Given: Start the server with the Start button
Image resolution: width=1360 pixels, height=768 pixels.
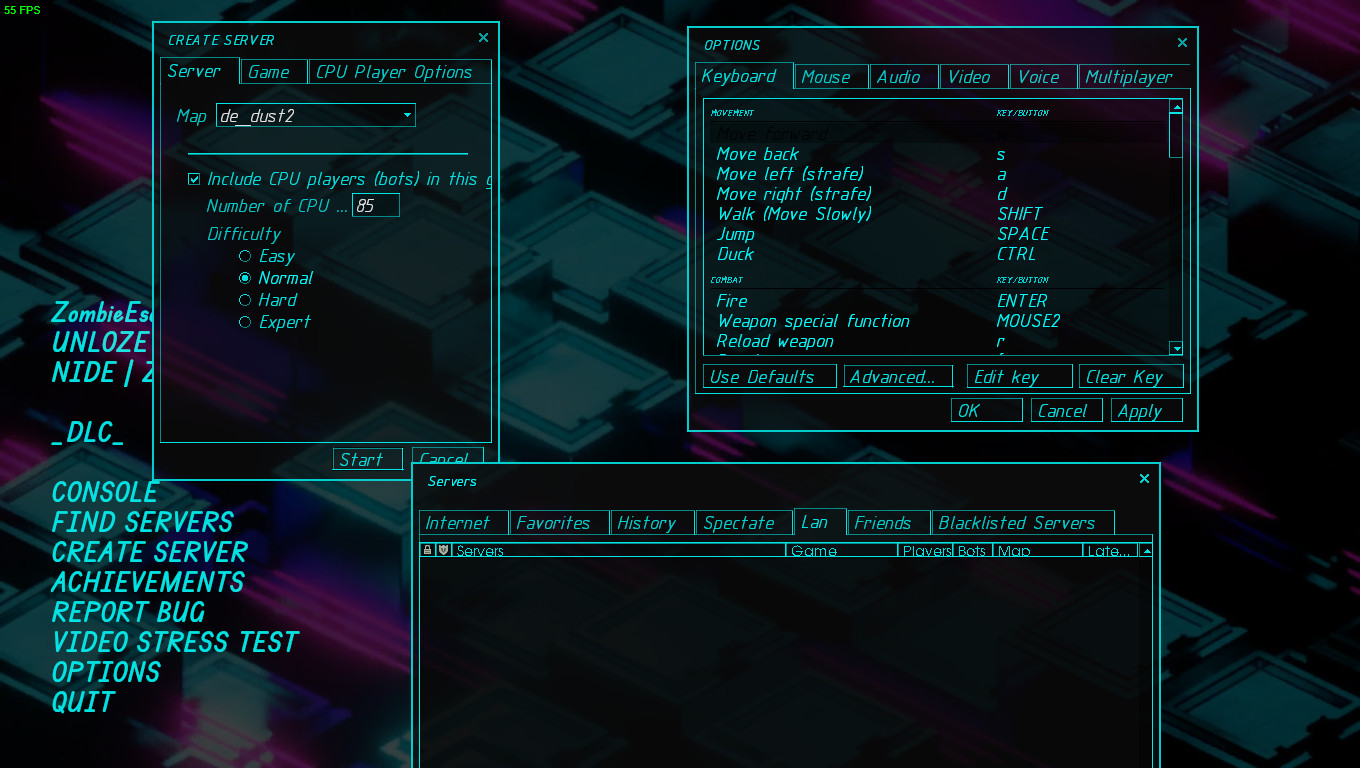Looking at the screenshot, I should [x=367, y=459].
